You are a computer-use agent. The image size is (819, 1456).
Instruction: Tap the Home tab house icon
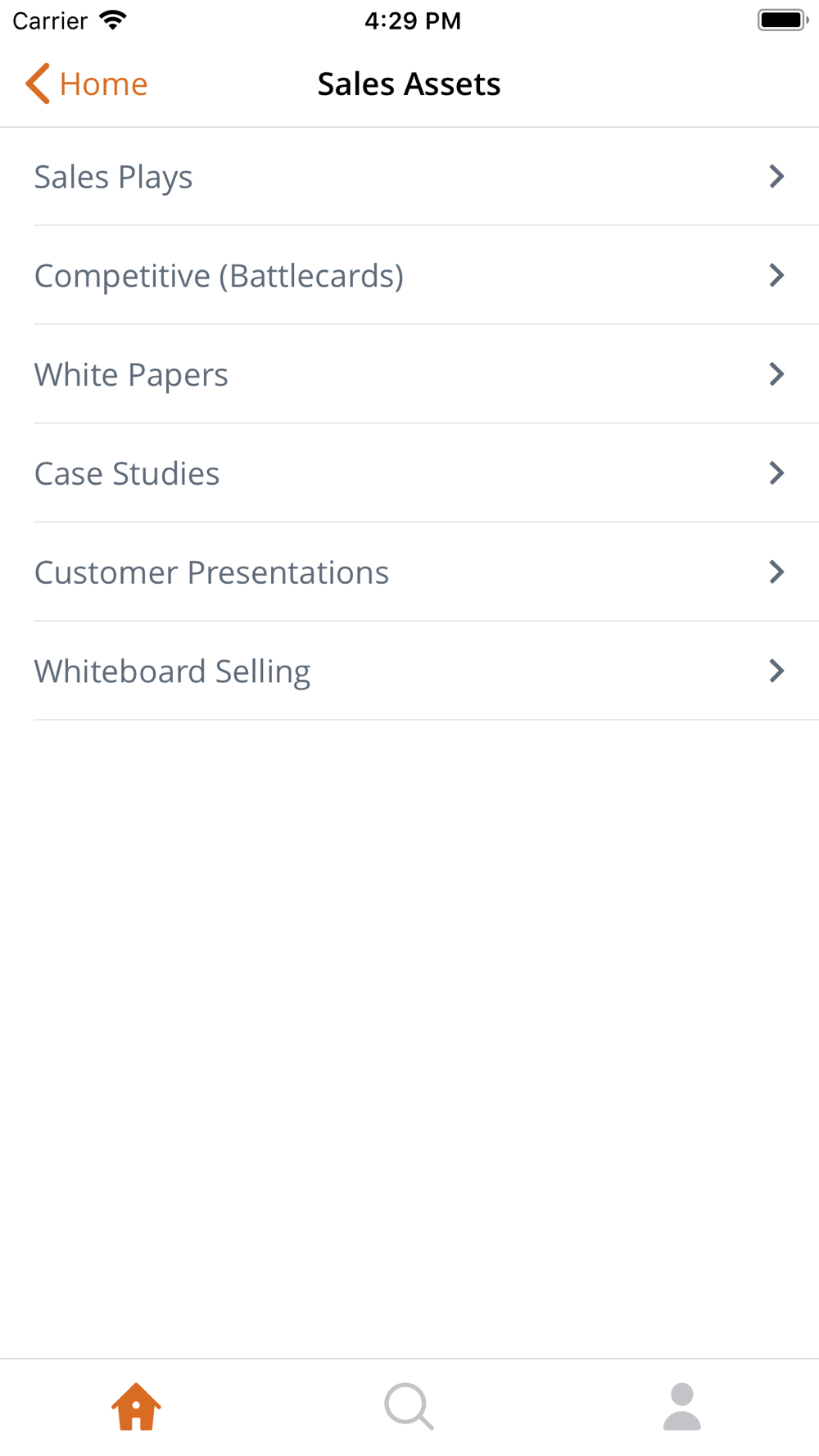136,1407
